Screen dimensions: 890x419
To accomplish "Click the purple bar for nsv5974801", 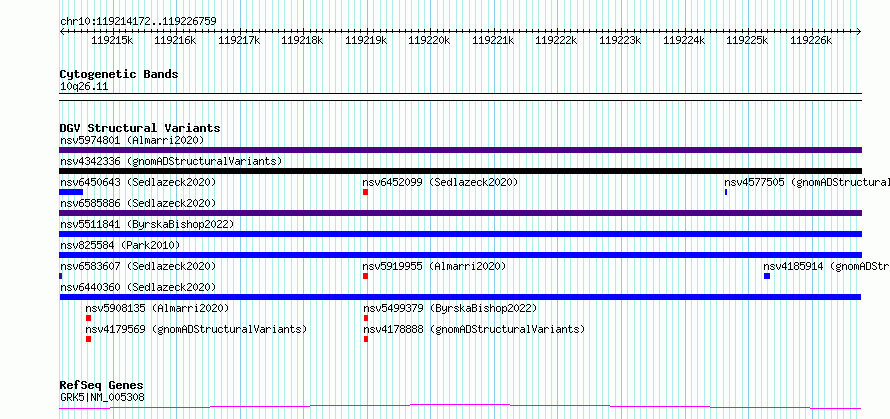I will click(x=460, y=150).
